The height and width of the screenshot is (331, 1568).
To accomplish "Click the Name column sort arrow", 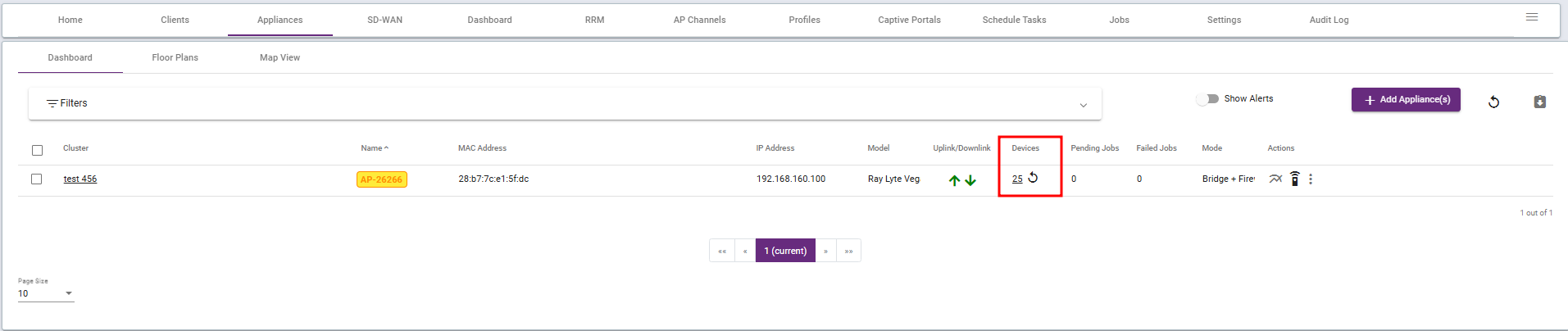I will [386, 148].
